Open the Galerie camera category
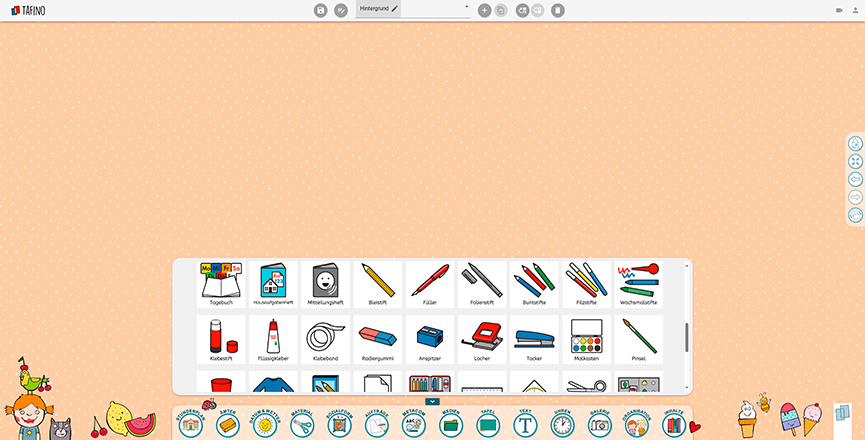This screenshot has width=865, height=440. [x=599, y=424]
